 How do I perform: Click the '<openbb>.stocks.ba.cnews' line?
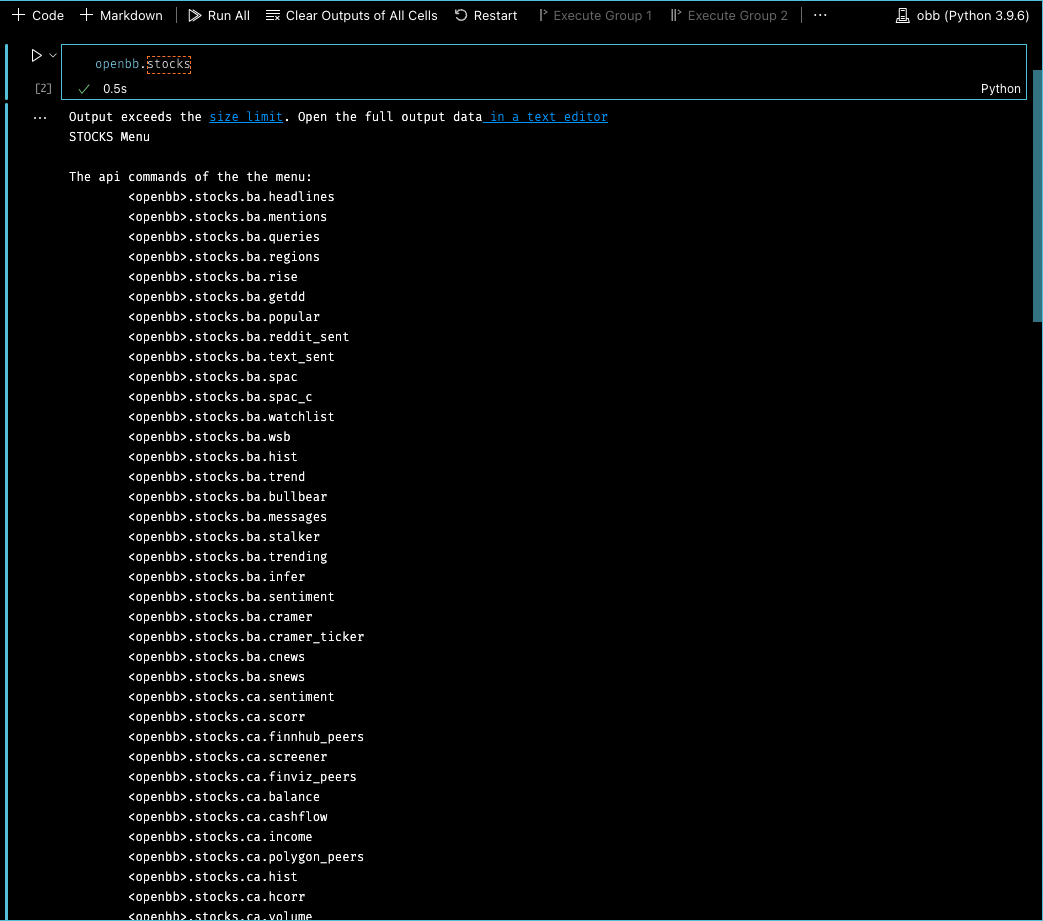pos(217,656)
